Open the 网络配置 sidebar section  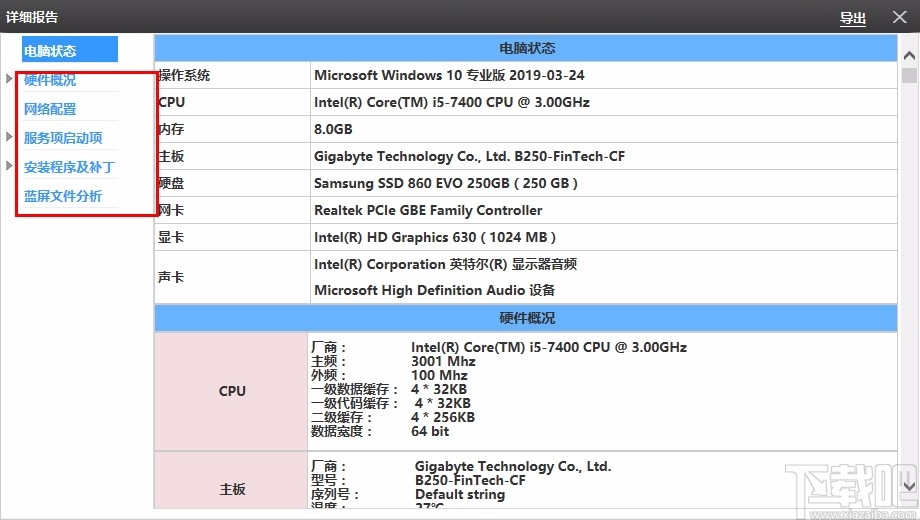tap(50, 109)
